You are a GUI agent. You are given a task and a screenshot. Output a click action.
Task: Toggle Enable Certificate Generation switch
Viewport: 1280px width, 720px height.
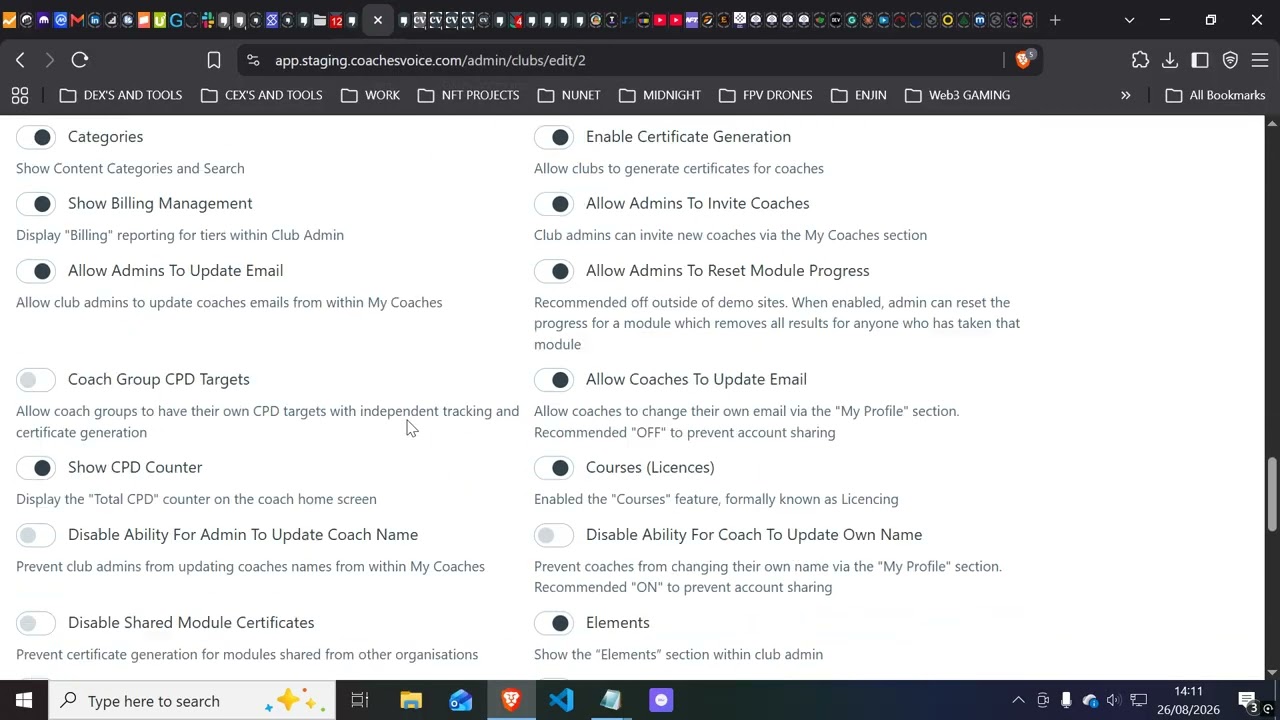[554, 137]
